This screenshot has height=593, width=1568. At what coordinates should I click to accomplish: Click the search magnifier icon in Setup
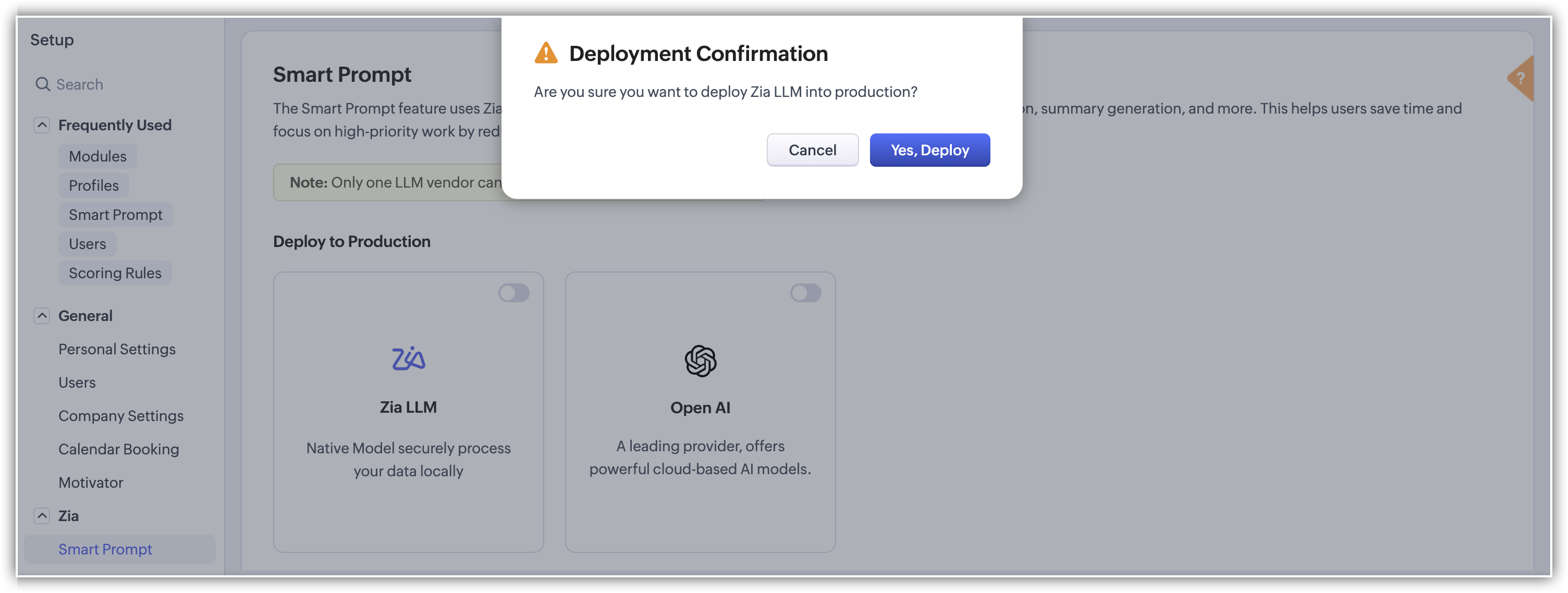43,84
